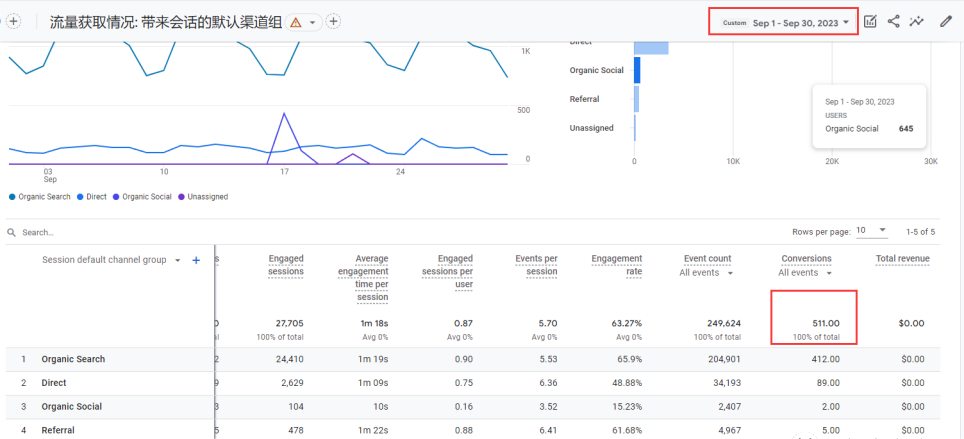The width and height of the screenshot is (964, 439).
Task: Share this report via share icon
Action: click(893, 21)
